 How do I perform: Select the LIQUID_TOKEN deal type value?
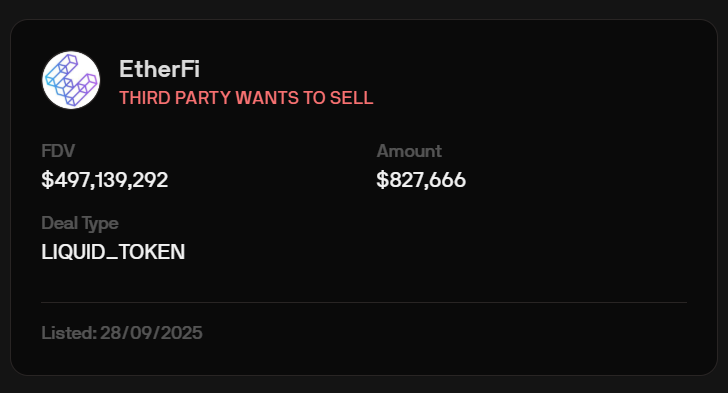pyautogui.click(x=113, y=252)
